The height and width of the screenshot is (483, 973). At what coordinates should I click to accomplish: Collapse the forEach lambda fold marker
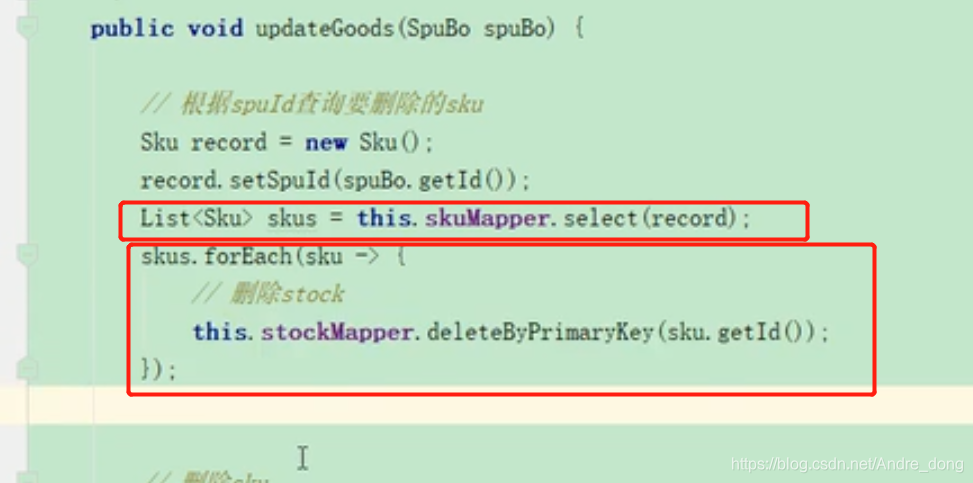[x=27, y=255]
